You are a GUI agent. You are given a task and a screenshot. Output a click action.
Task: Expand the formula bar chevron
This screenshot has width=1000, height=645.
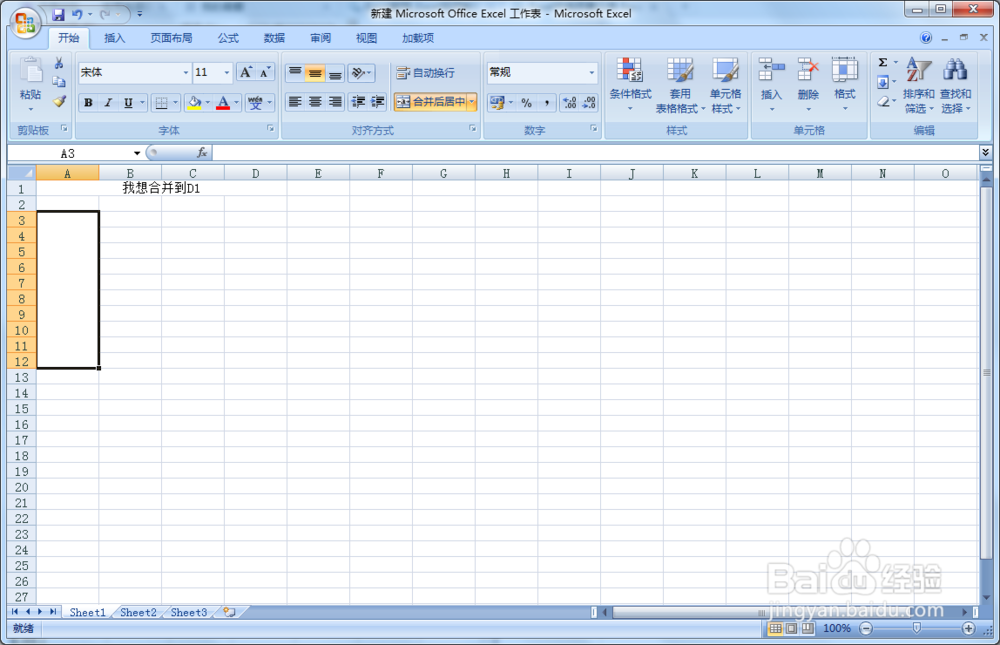(x=985, y=152)
